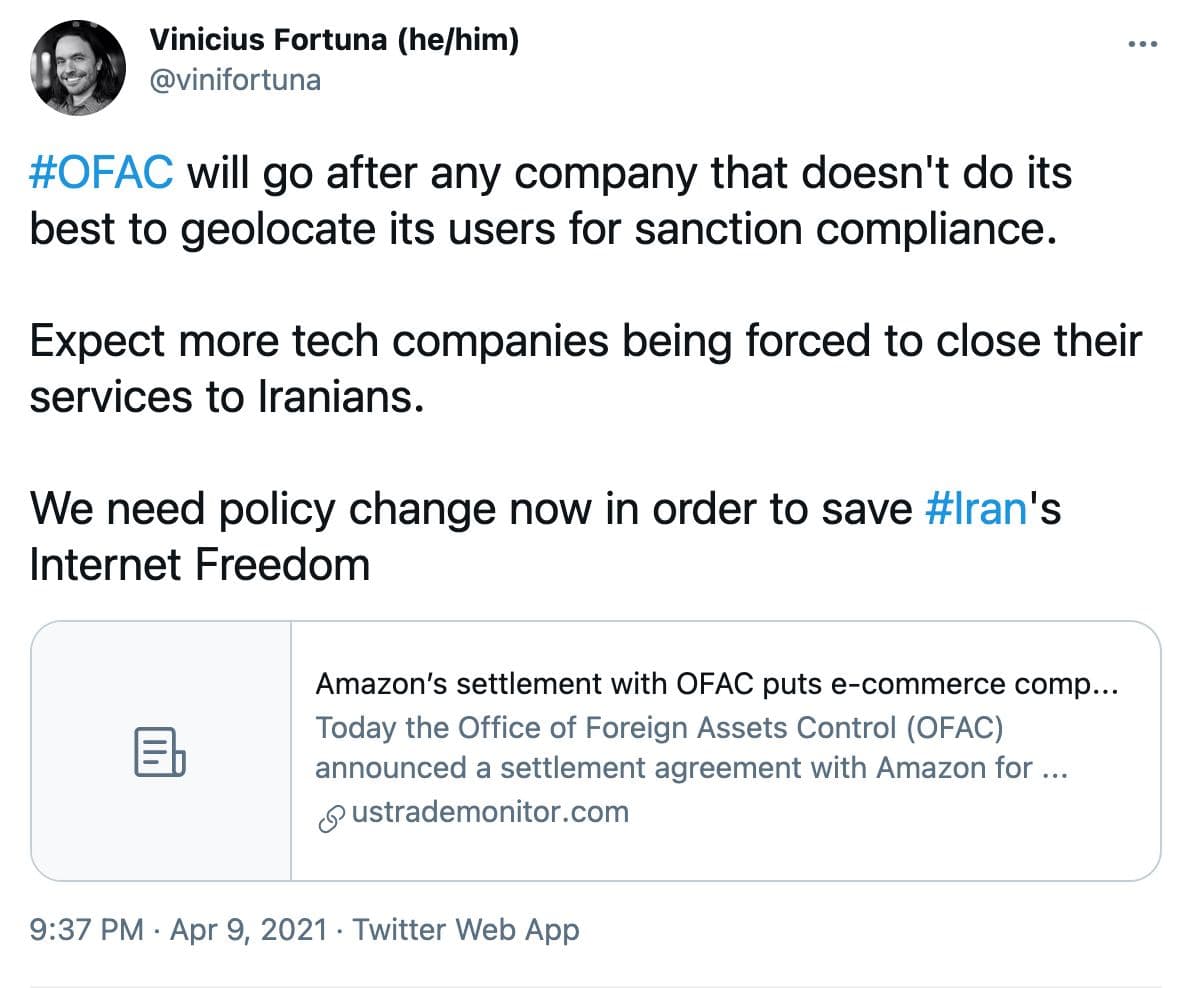Click the chain link icon beside ustrademonitor.com
The image size is (1192, 988).
point(331,819)
